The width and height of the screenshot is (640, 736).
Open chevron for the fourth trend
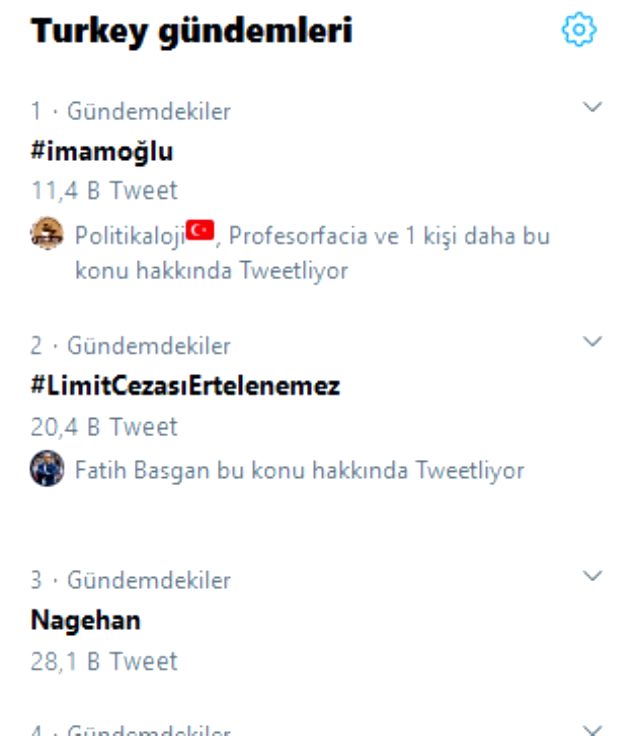tap(592, 729)
